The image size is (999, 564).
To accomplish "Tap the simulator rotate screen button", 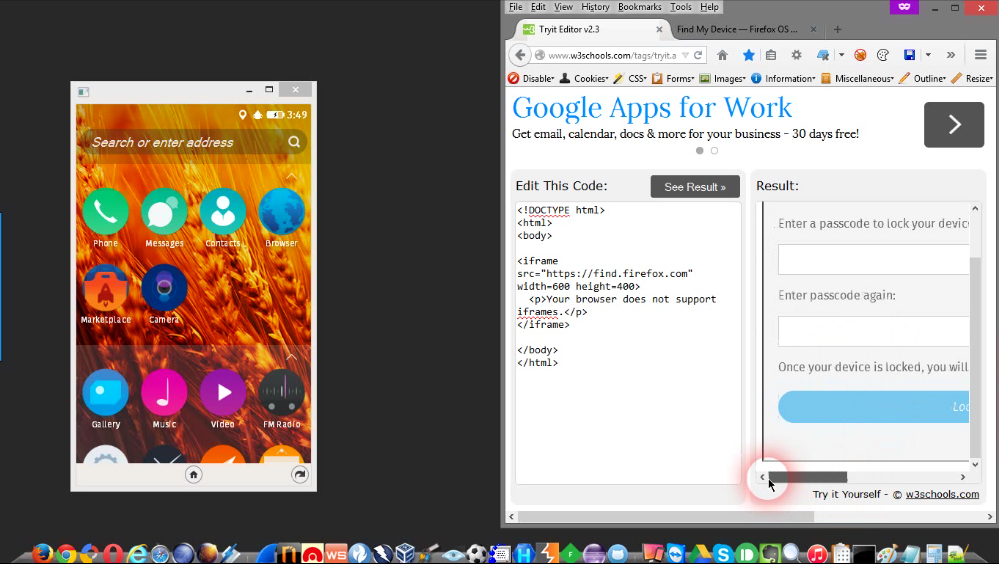I will pos(299,474).
